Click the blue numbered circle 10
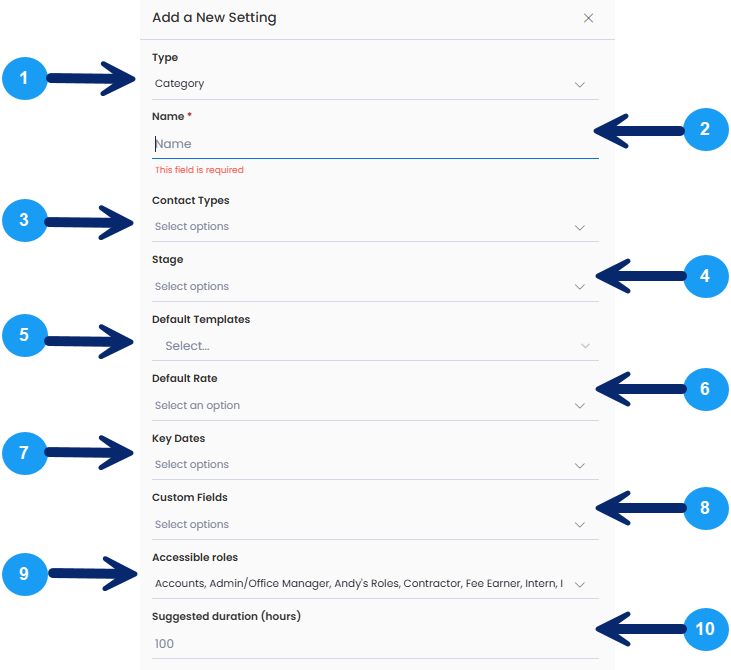This screenshot has width=731, height=670. click(x=705, y=629)
